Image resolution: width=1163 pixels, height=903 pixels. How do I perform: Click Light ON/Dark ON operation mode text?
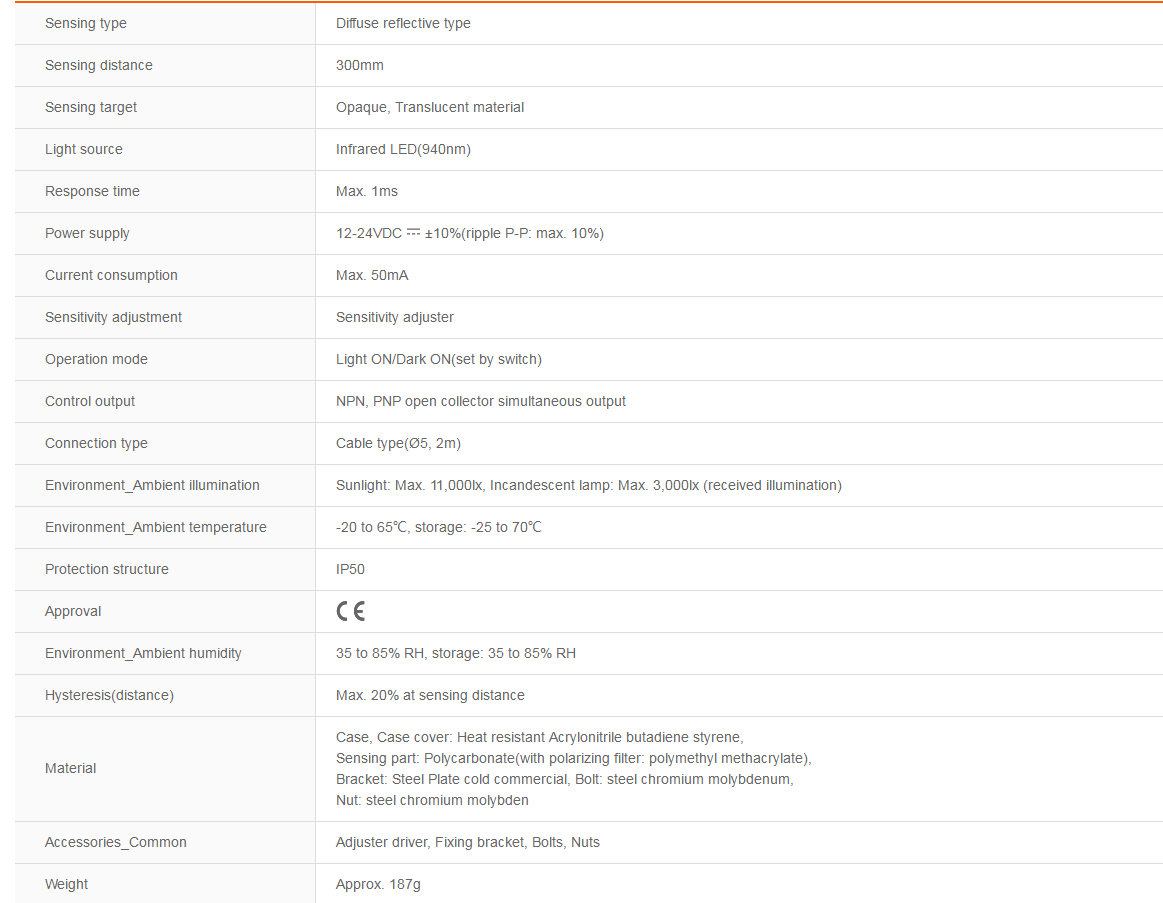click(x=438, y=359)
